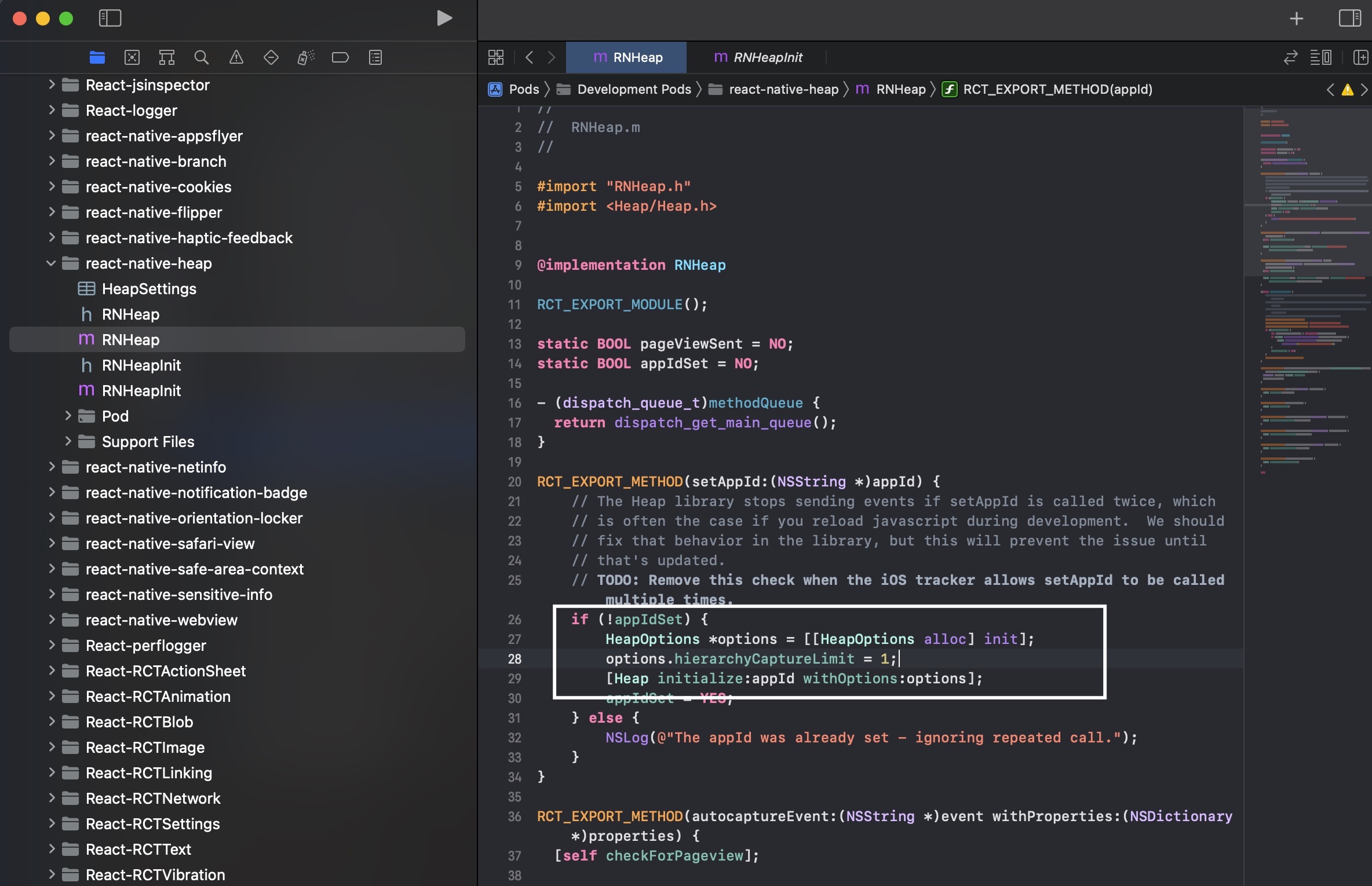Open the Source Control navigator icon
The height and width of the screenshot is (886, 1372).
coord(132,57)
